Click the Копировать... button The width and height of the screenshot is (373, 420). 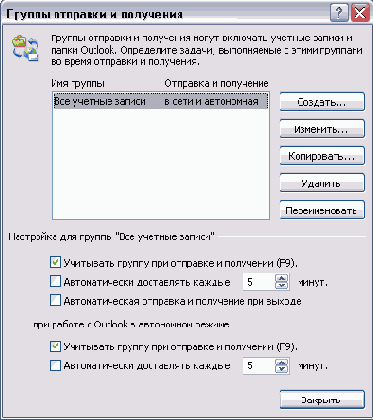(x=322, y=156)
